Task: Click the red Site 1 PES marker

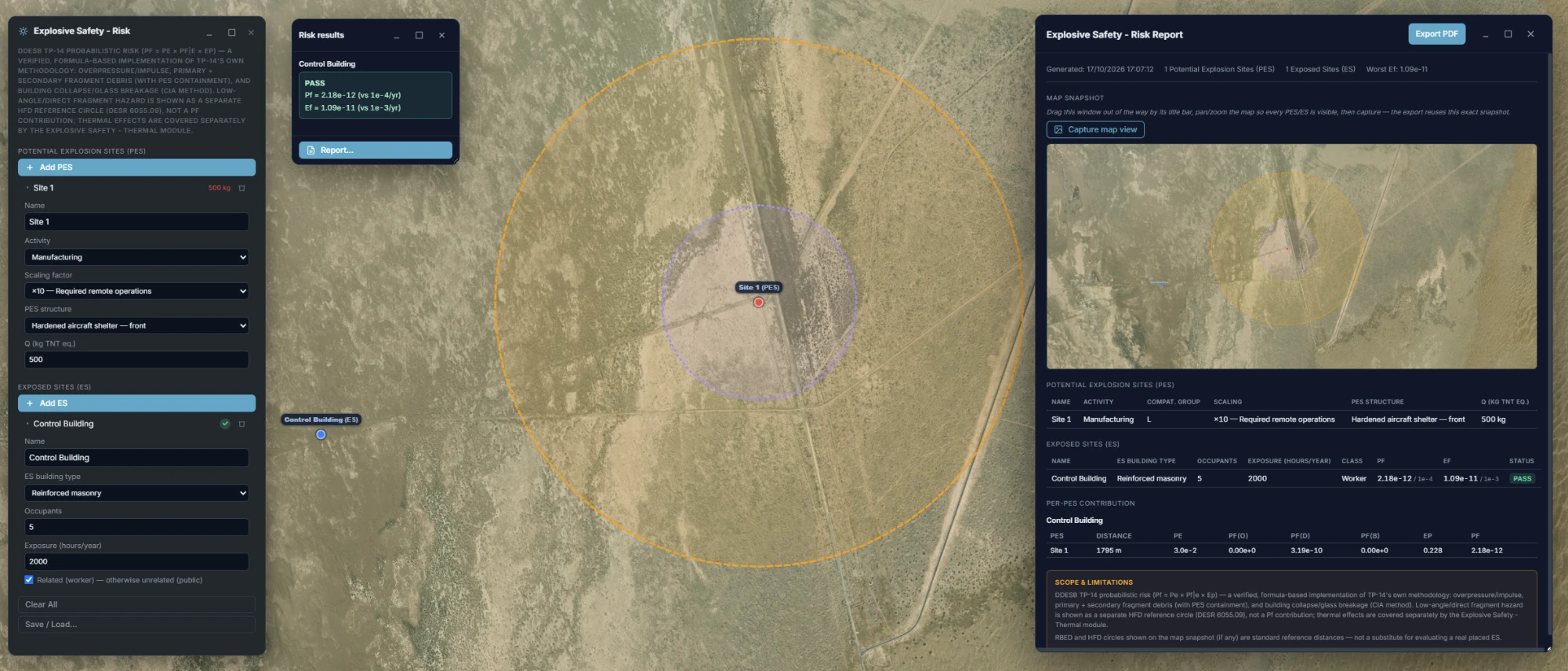Action: 758,303
